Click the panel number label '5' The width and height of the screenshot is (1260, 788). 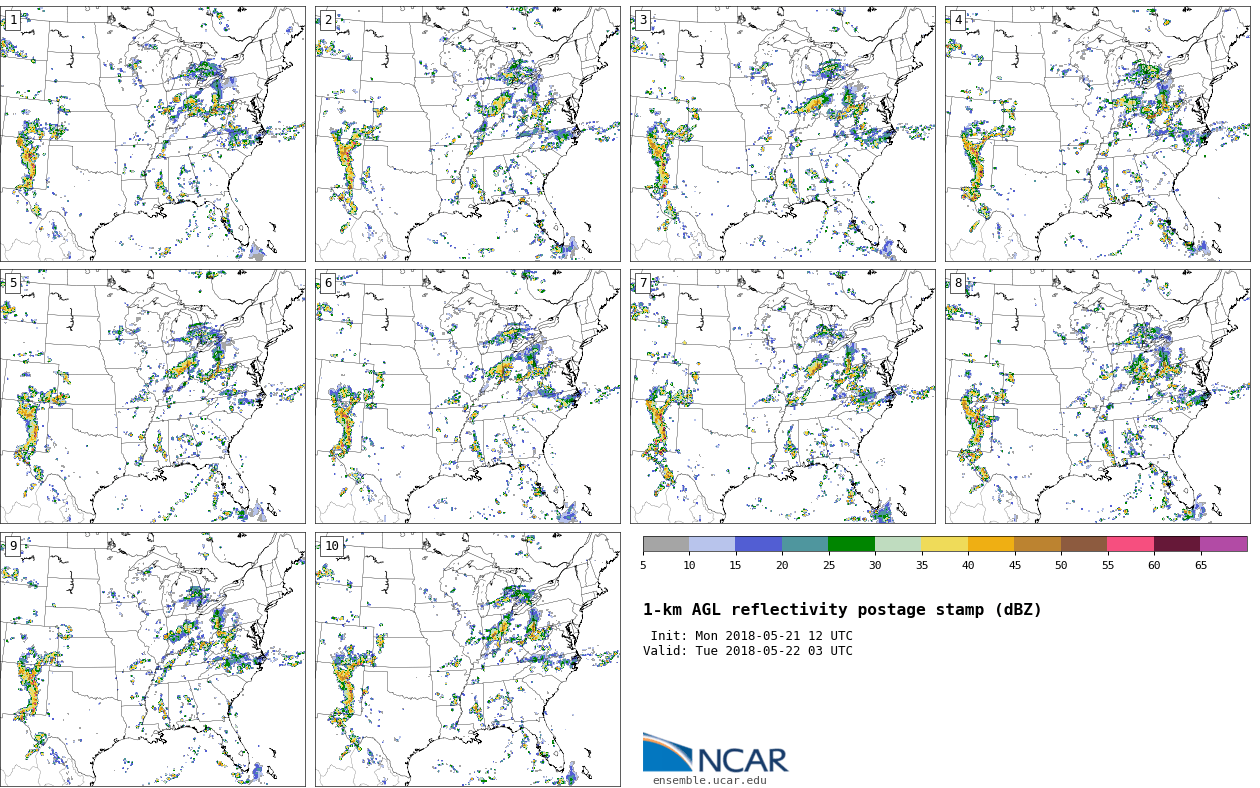click(13, 283)
